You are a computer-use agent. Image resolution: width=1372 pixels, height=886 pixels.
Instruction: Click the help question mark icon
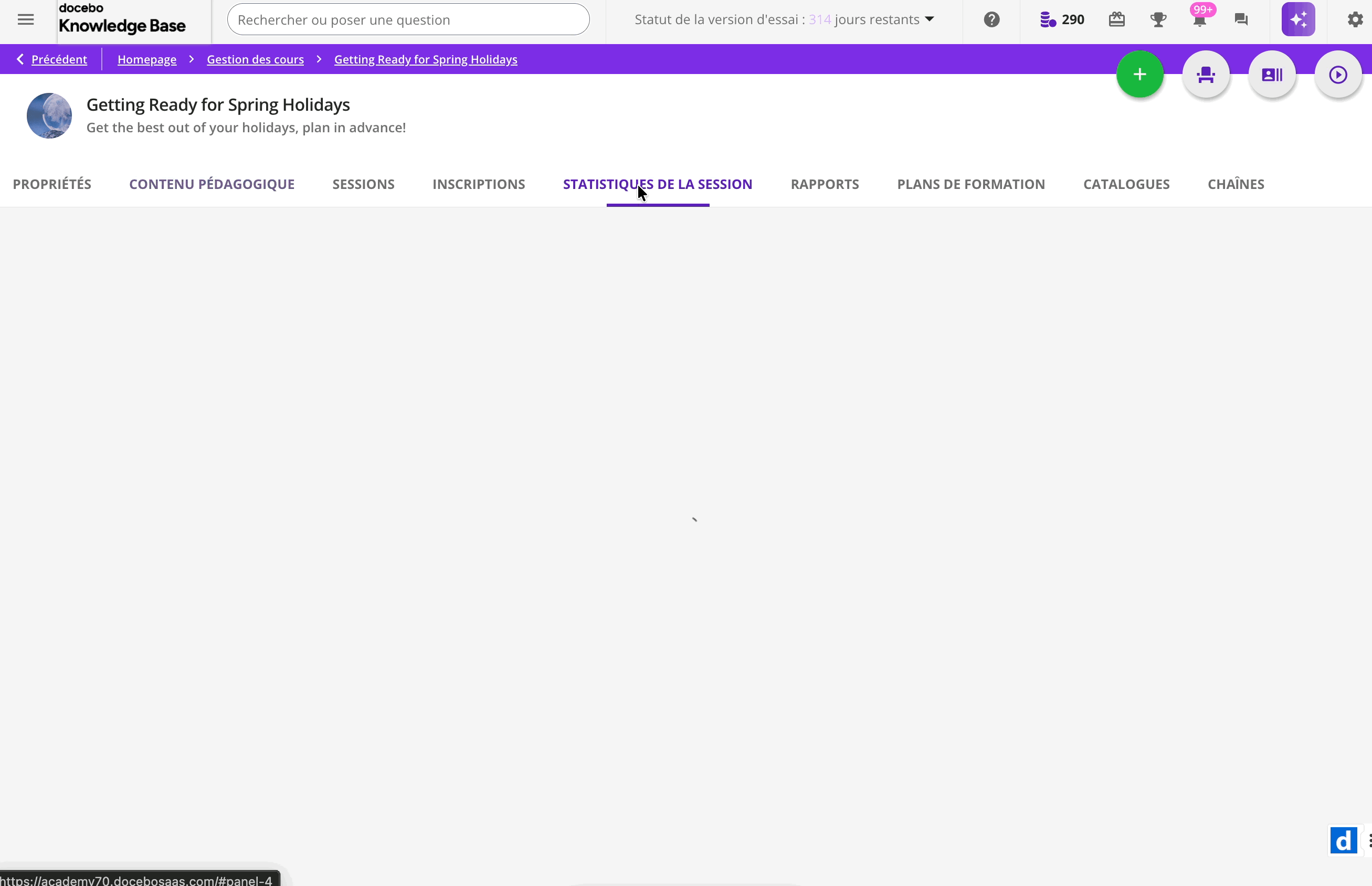[x=991, y=19]
